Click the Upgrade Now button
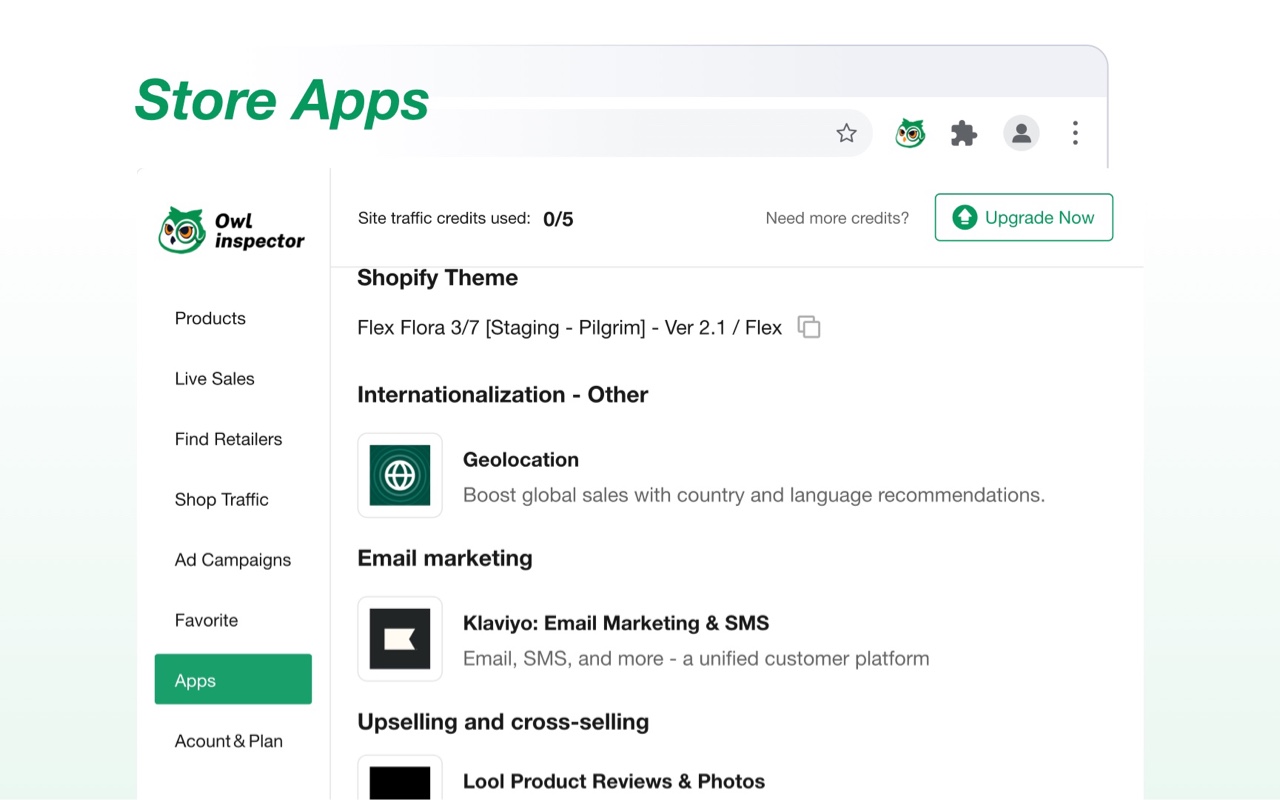 click(x=1024, y=217)
